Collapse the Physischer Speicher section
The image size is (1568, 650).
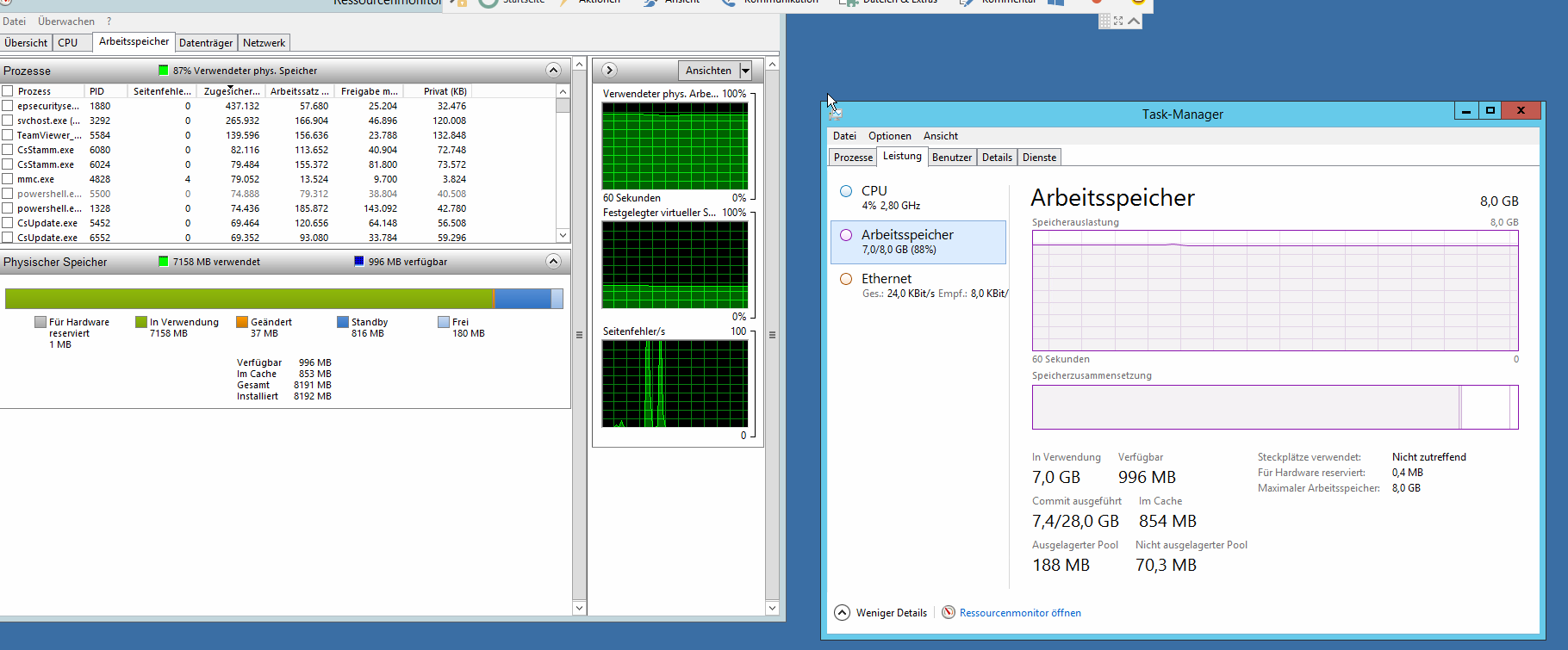[x=554, y=261]
